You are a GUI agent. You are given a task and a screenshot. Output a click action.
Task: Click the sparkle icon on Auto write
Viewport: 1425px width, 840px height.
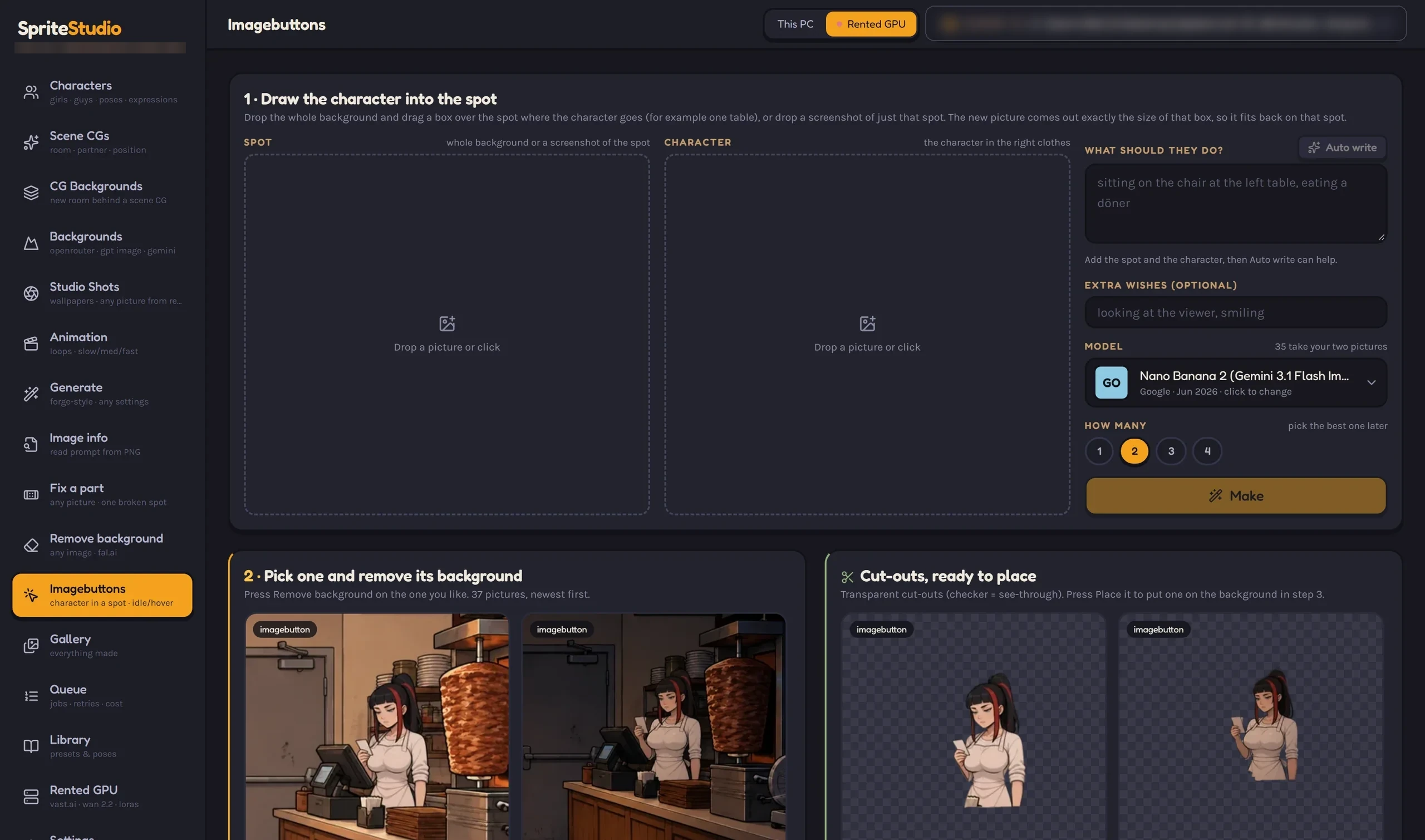point(1314,147)
